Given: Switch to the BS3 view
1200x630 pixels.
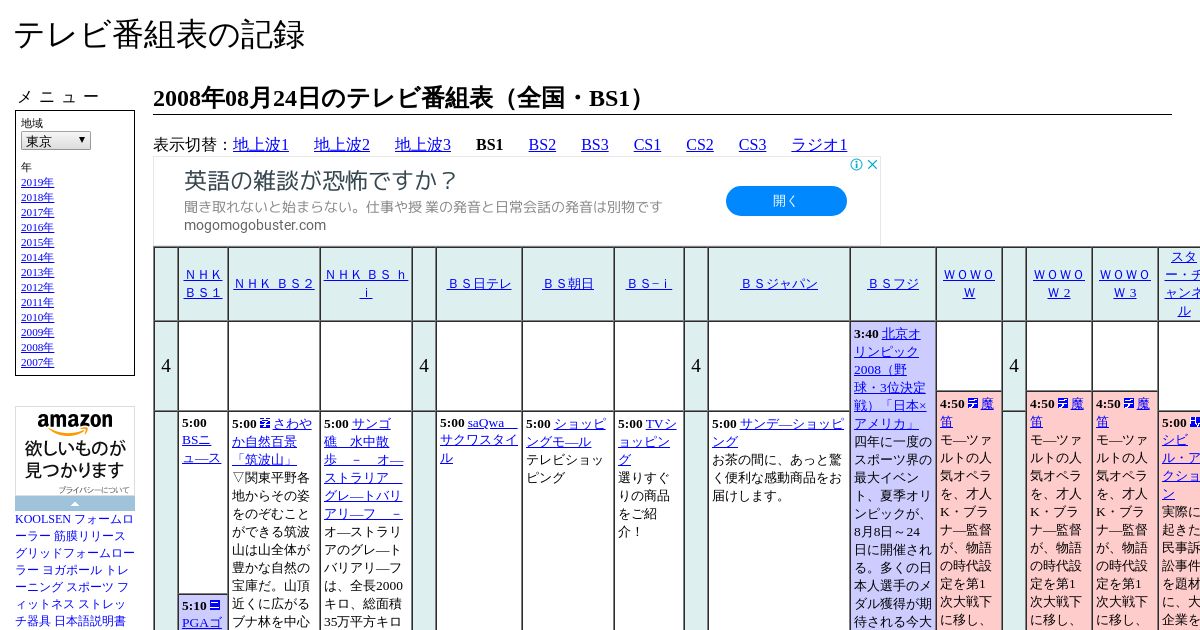Looking at the screenshot, I should [595, 145].
